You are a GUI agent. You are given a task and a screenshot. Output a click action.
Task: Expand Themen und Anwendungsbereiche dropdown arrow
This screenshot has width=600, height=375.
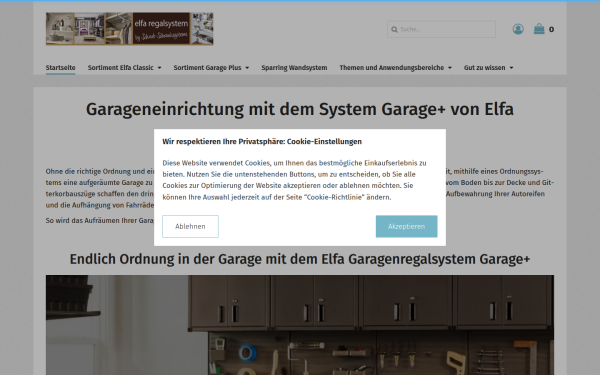[x=450, y=68]
